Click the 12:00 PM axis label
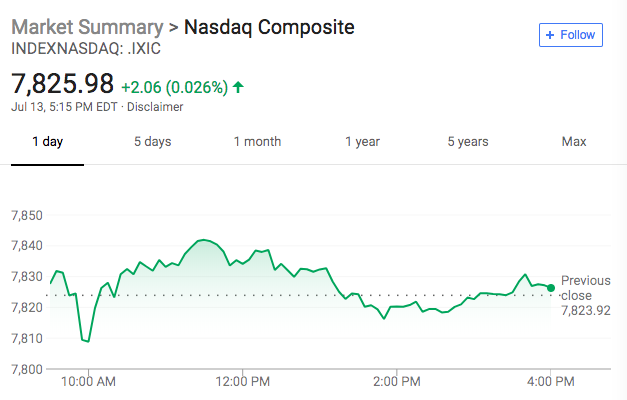This screenshot has height=400, width=627. [243, 381]
